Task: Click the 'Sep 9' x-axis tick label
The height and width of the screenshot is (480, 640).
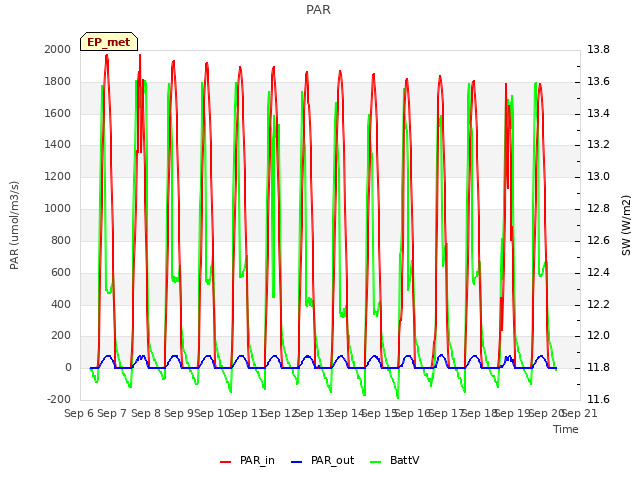Action: click(x=179, y=413)
